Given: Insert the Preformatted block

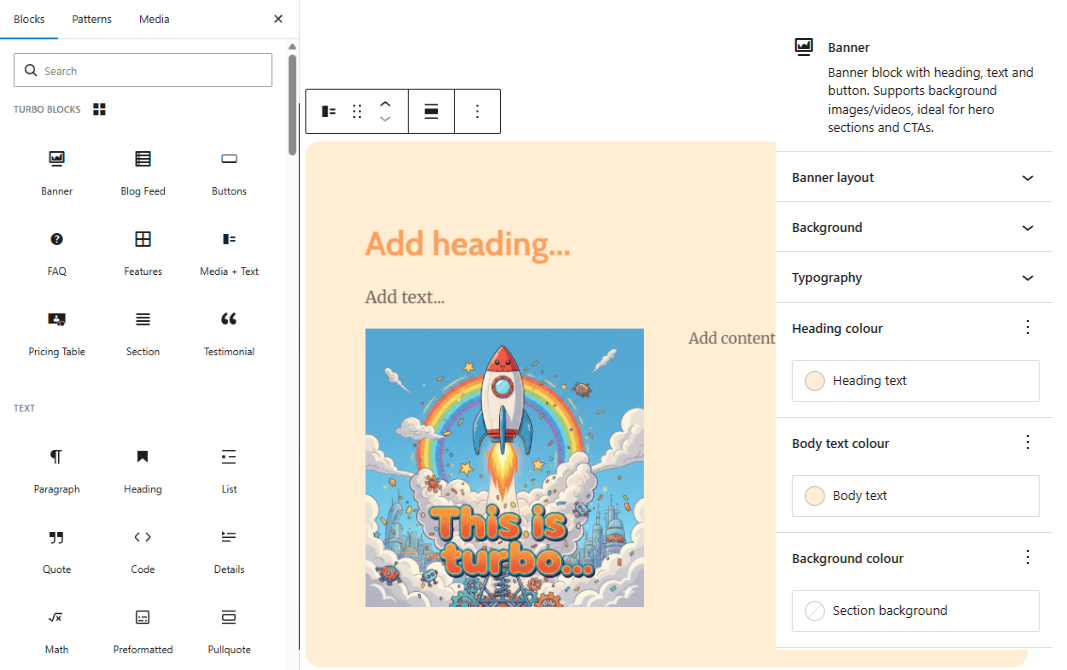Looking at the screenshot, I should (143, 632).
